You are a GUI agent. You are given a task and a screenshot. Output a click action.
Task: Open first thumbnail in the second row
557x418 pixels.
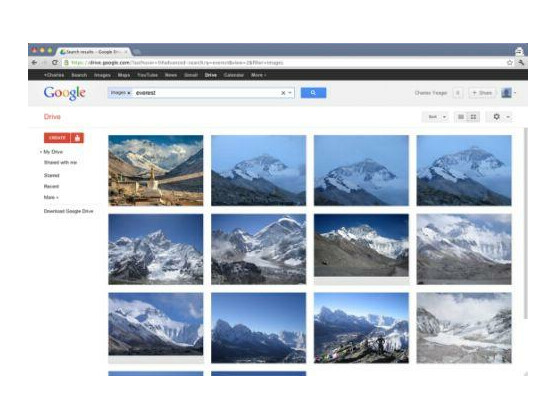coord(156,249)
